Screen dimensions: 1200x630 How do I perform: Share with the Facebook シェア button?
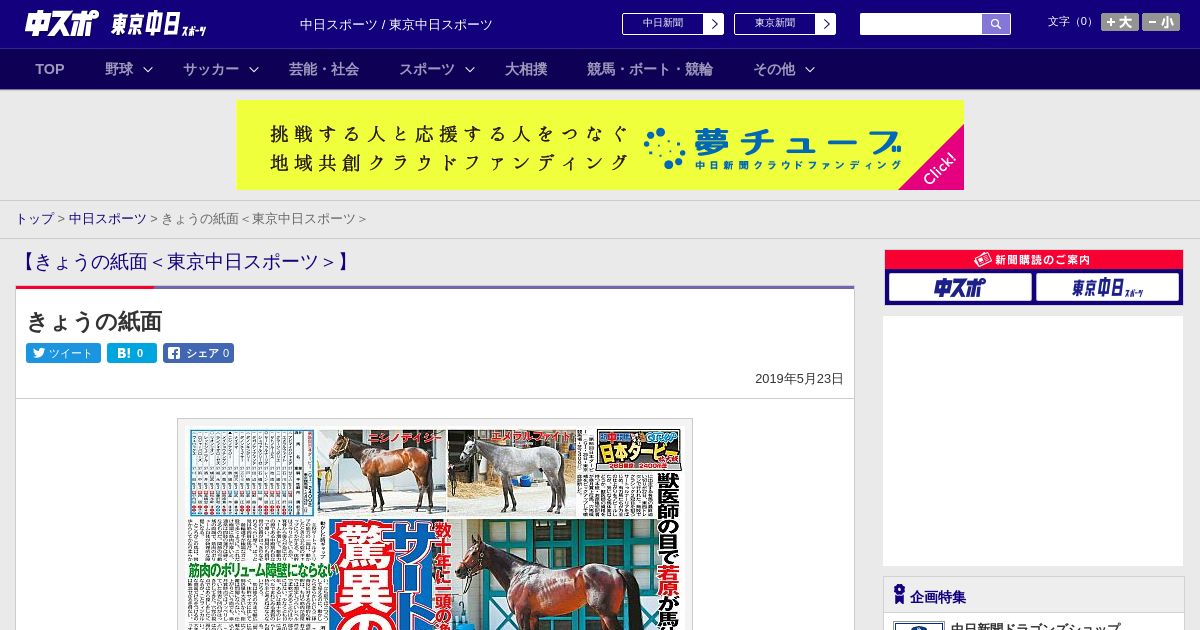[x=198, y=353]
